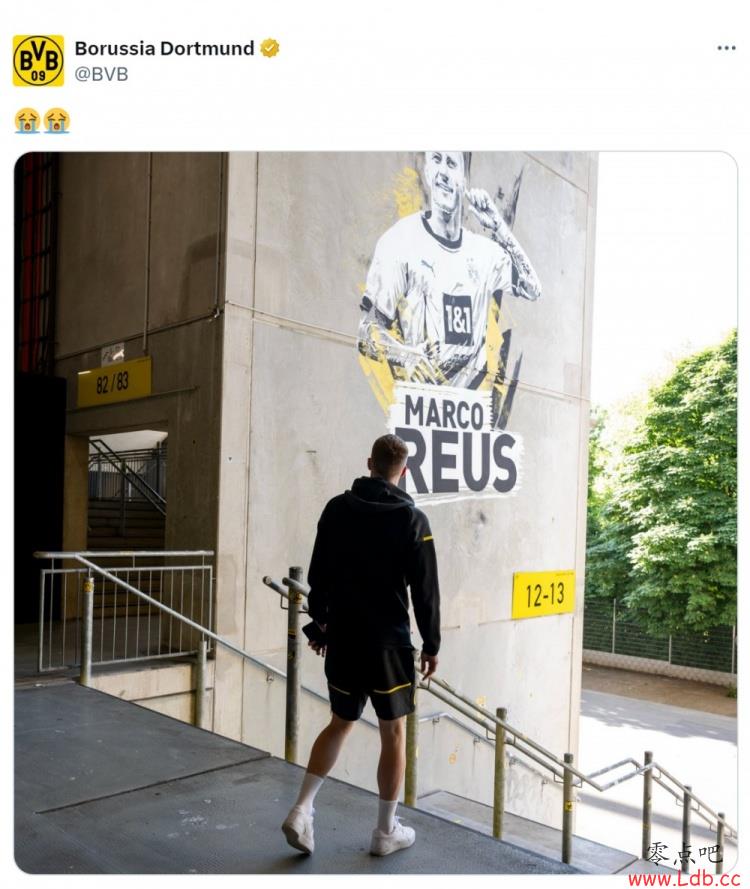Screen dimensions: 750x889
Task: Open the tweet photo in full view
Action: coord(375,513)
